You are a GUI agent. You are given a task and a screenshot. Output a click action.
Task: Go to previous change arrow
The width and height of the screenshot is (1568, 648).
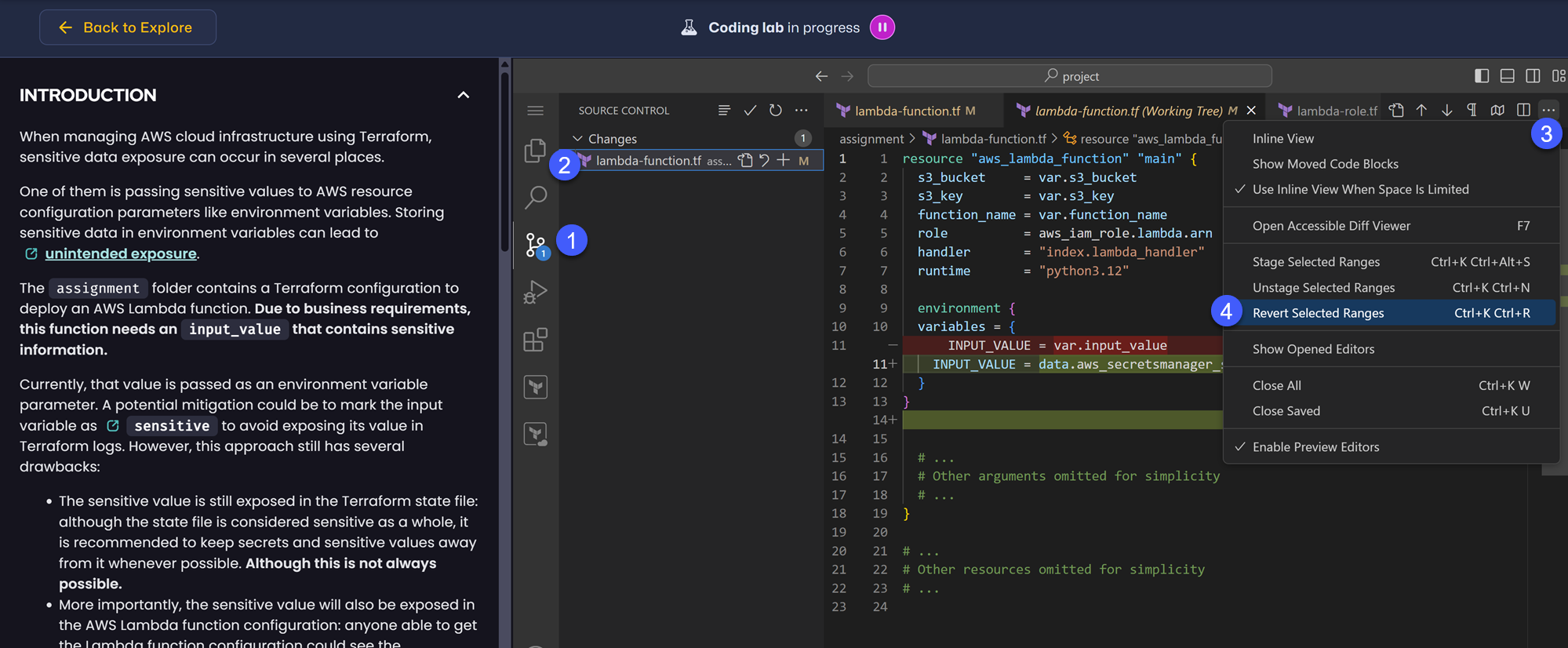[1421, 111]
